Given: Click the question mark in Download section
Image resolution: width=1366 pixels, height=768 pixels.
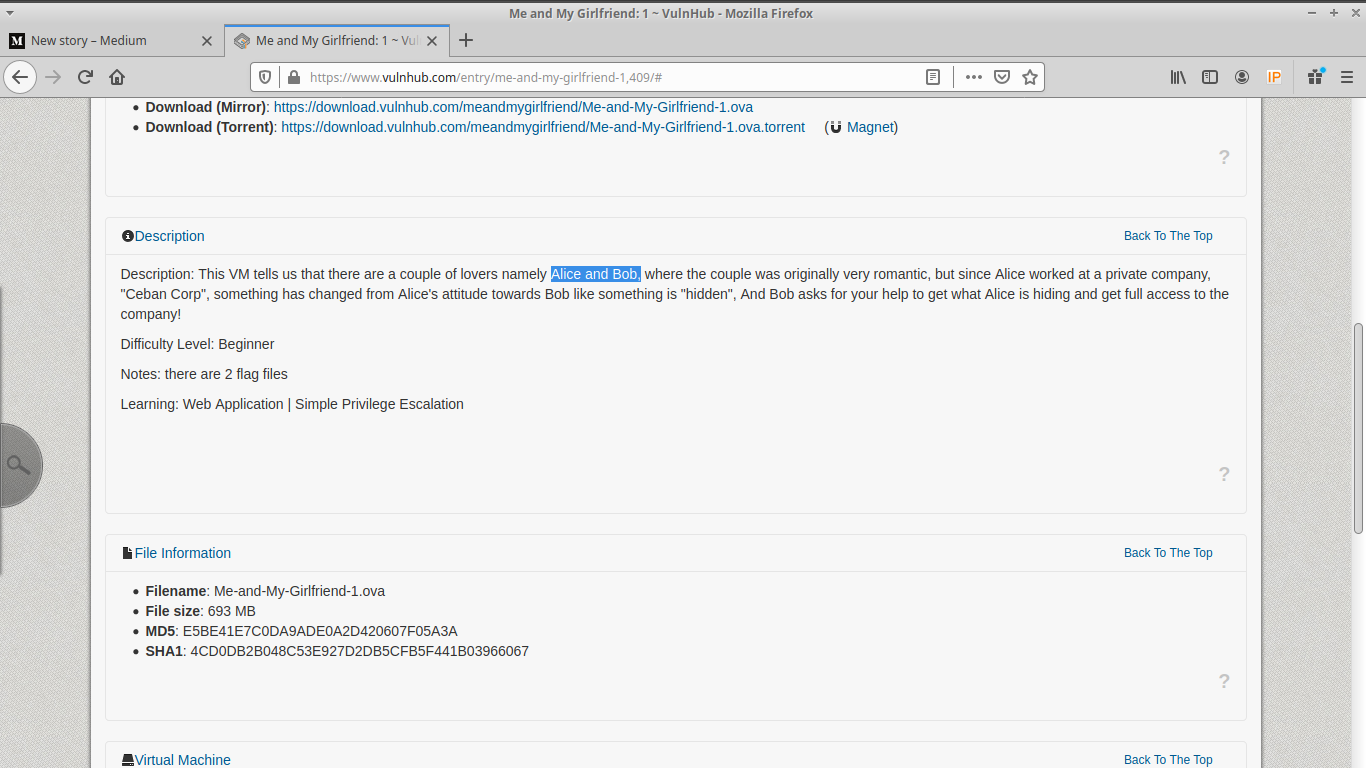Looking at the screenshot, I should pyautogui.click(x=1224, y=157).
